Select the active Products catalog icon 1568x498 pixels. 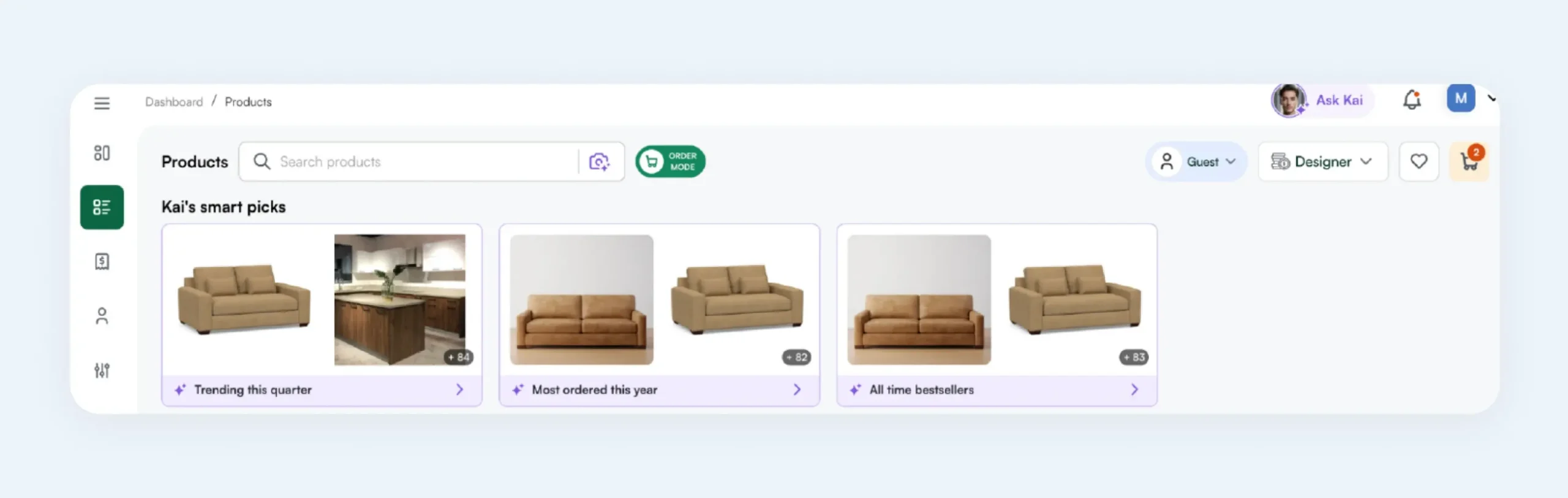coord(102,207)
